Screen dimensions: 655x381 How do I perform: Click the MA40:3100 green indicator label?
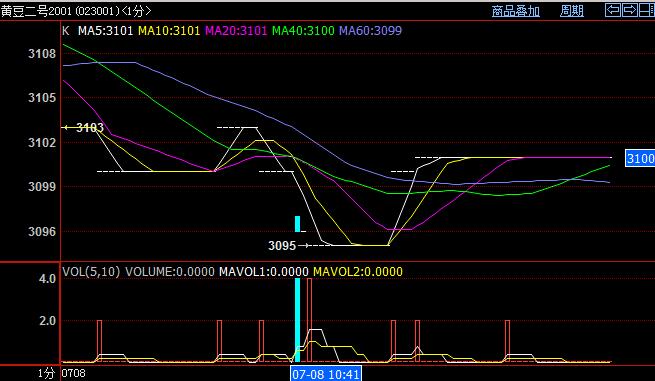click(x=303, y=30)
